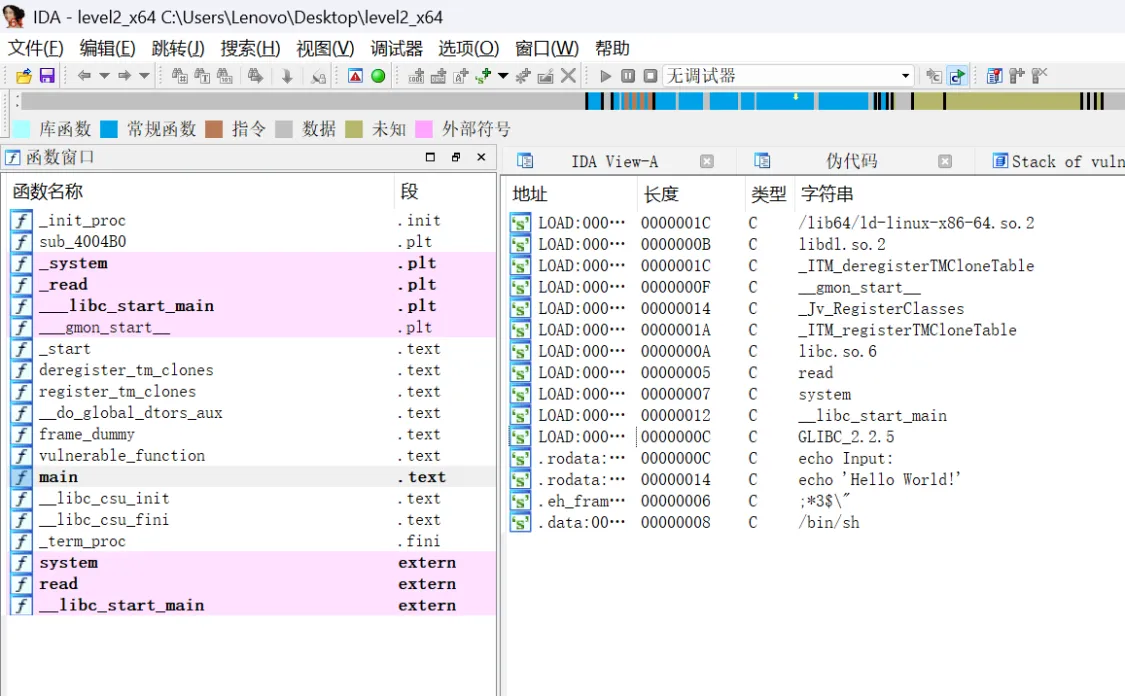
Task: Sort strings by 字符串 column header
Action: [961, 194]
